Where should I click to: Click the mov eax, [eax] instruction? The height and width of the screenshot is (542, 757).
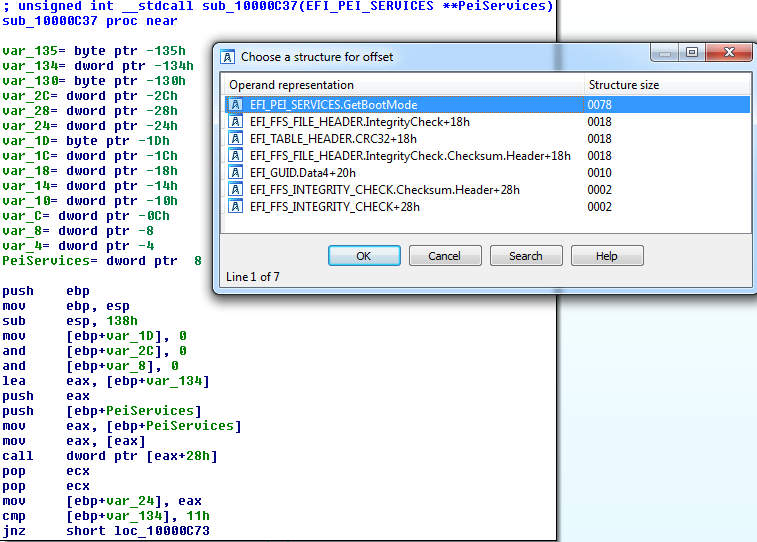(74, 441)
